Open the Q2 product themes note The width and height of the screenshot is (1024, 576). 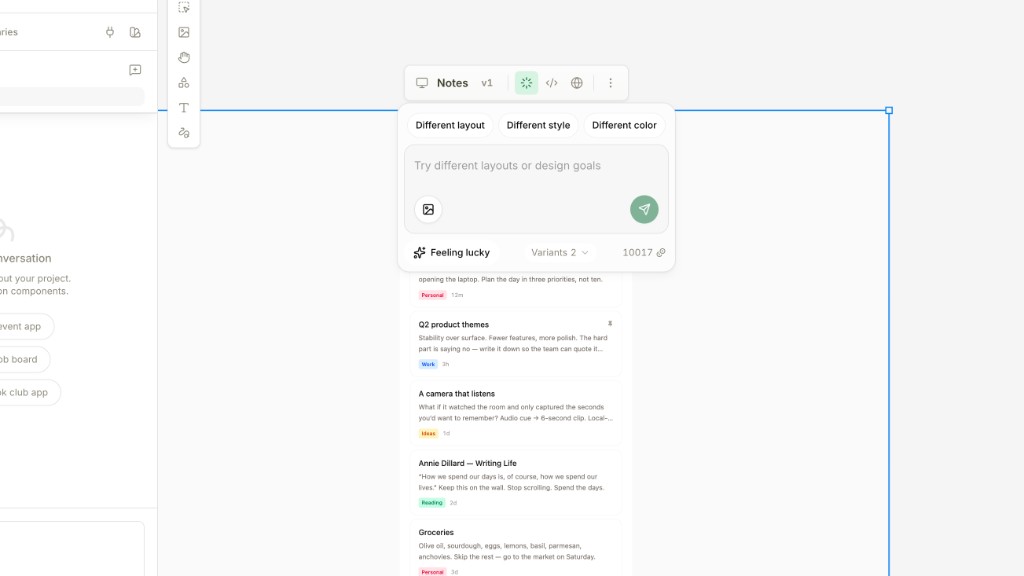516,344
